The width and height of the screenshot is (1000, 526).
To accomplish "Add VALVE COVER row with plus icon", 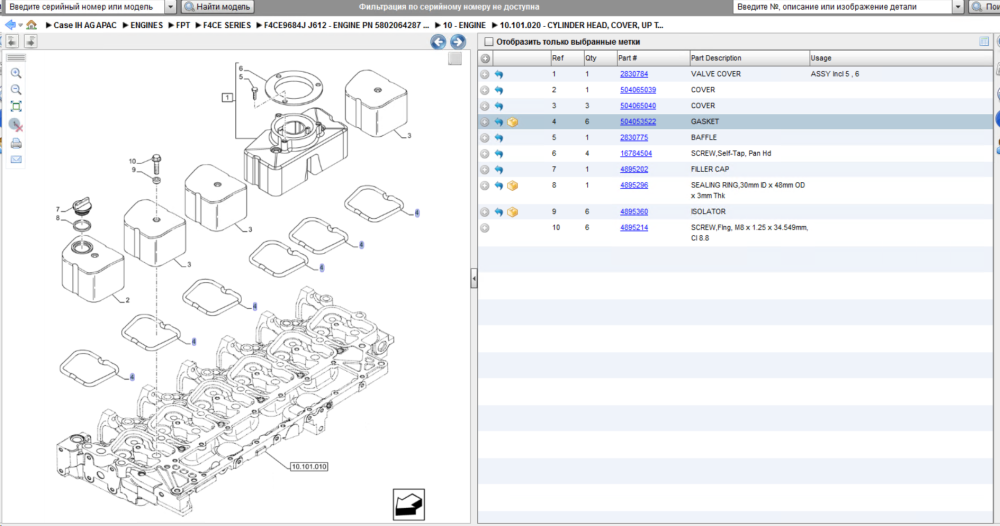I will pyautogui.click(x=485, y=75).
